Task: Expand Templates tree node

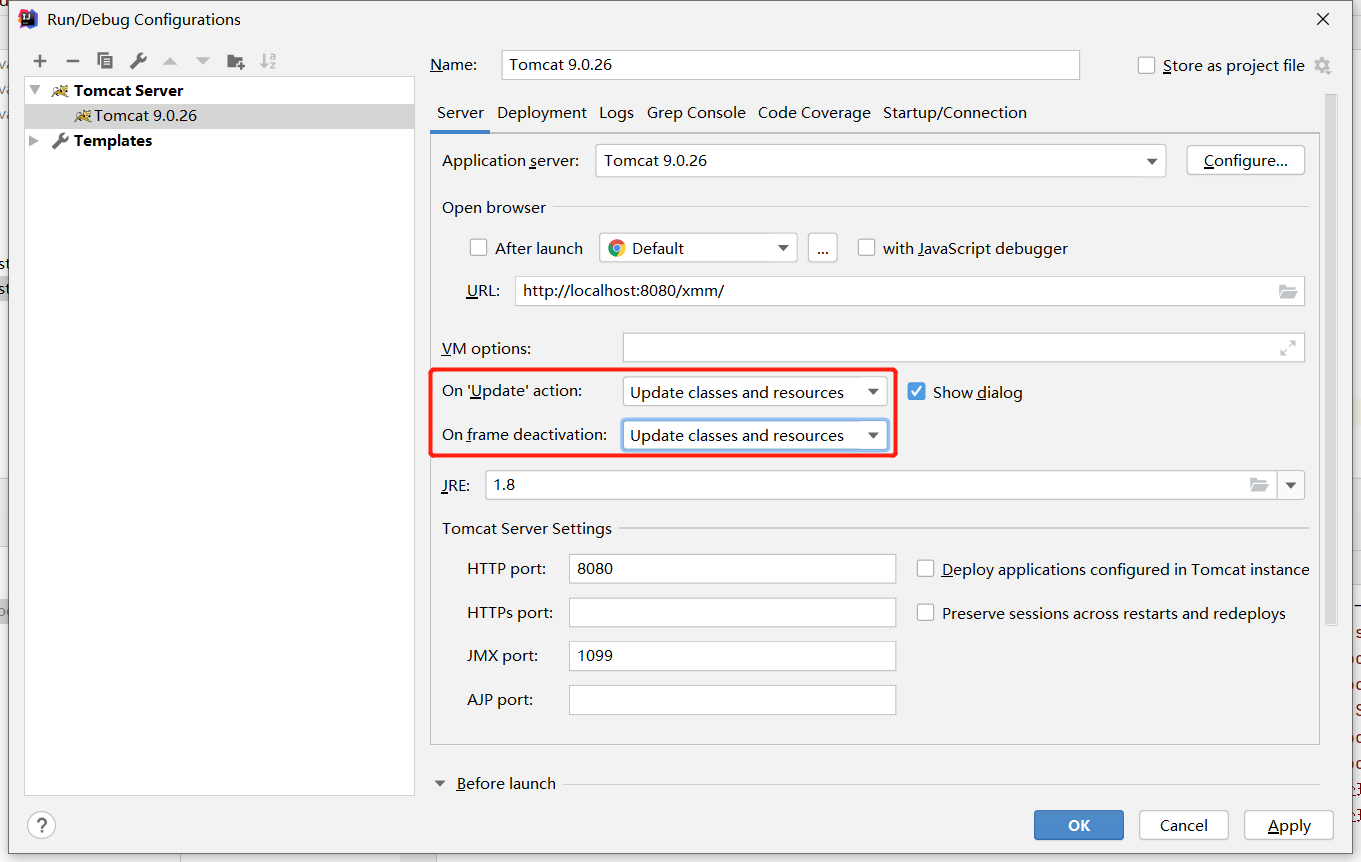Action: pos(34,141)
